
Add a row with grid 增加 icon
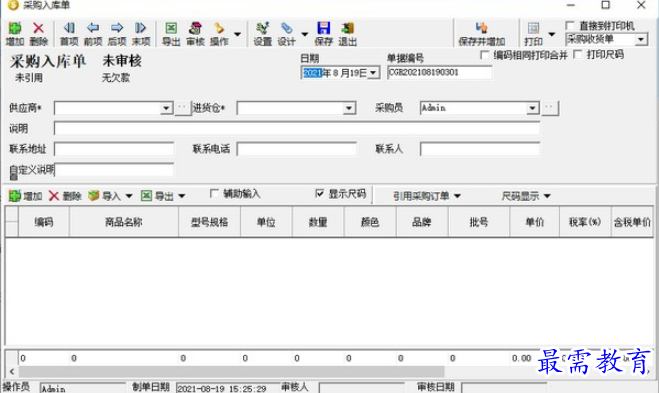(25, 196)
